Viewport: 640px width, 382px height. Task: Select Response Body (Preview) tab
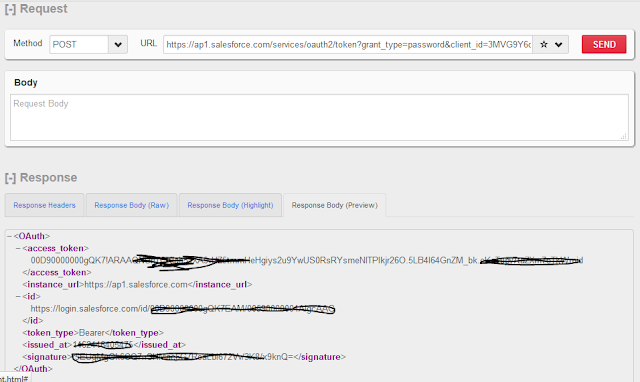click(x=334, y=205)
